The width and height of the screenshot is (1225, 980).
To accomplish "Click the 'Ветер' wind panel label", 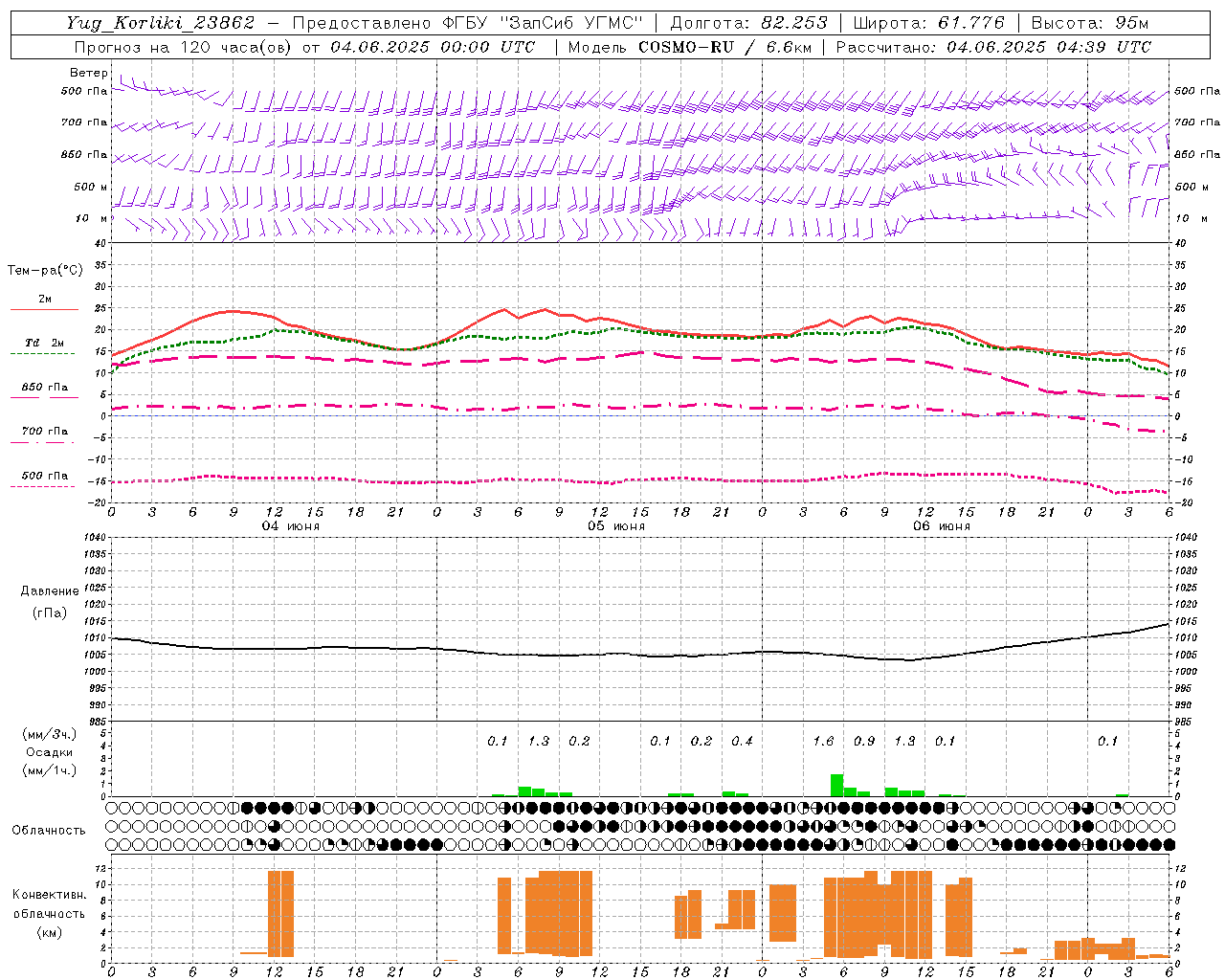I will pyautogui.click(x=88, y=73).
